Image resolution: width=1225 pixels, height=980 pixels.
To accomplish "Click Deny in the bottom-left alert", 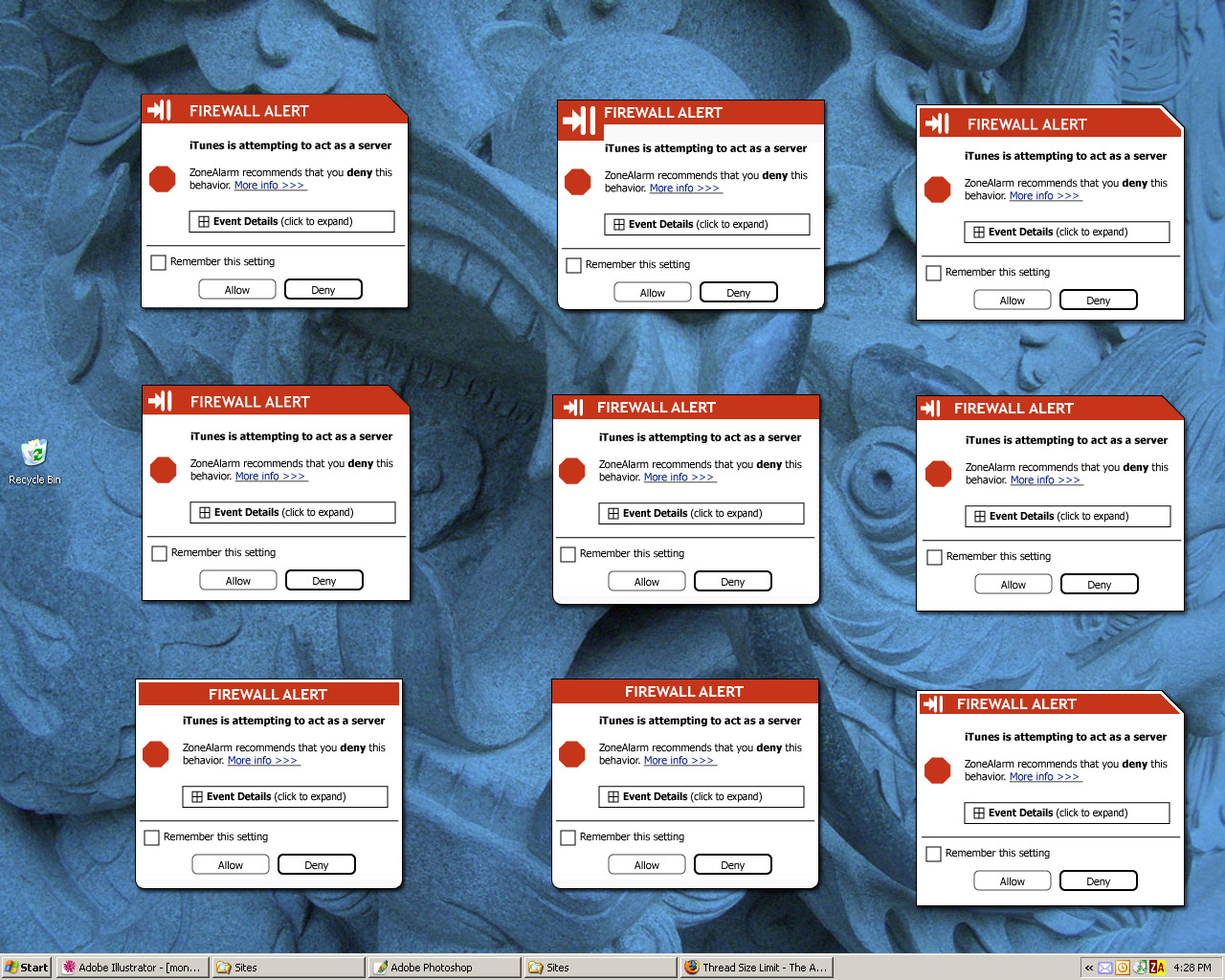I will coord(317,864).
